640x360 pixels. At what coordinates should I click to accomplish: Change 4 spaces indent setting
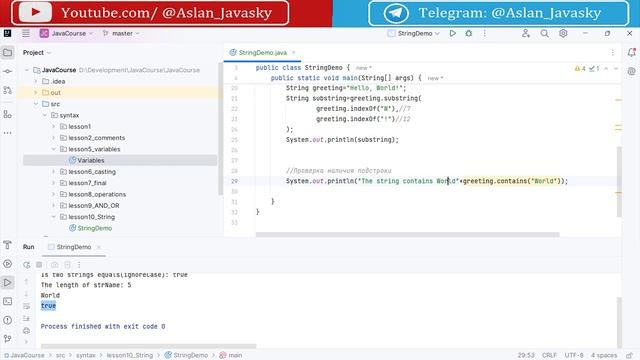click(x=604, y=356)
